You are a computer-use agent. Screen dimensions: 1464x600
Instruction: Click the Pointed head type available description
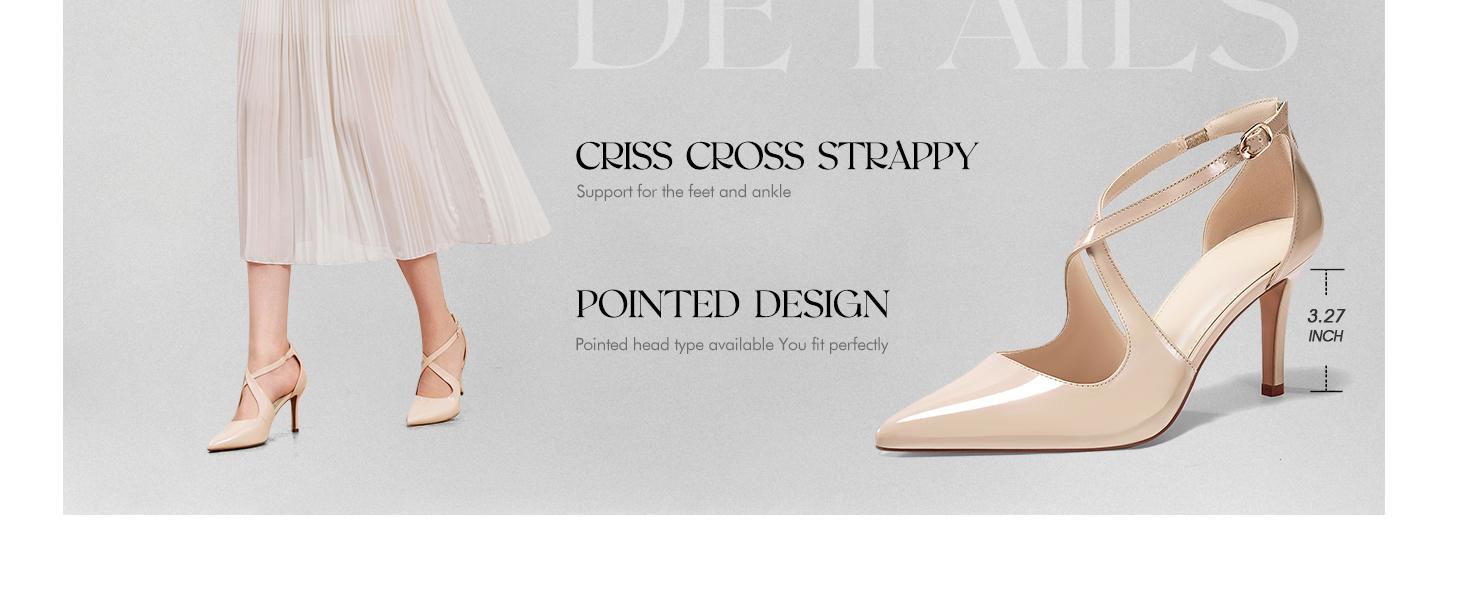tap(731, 345)
